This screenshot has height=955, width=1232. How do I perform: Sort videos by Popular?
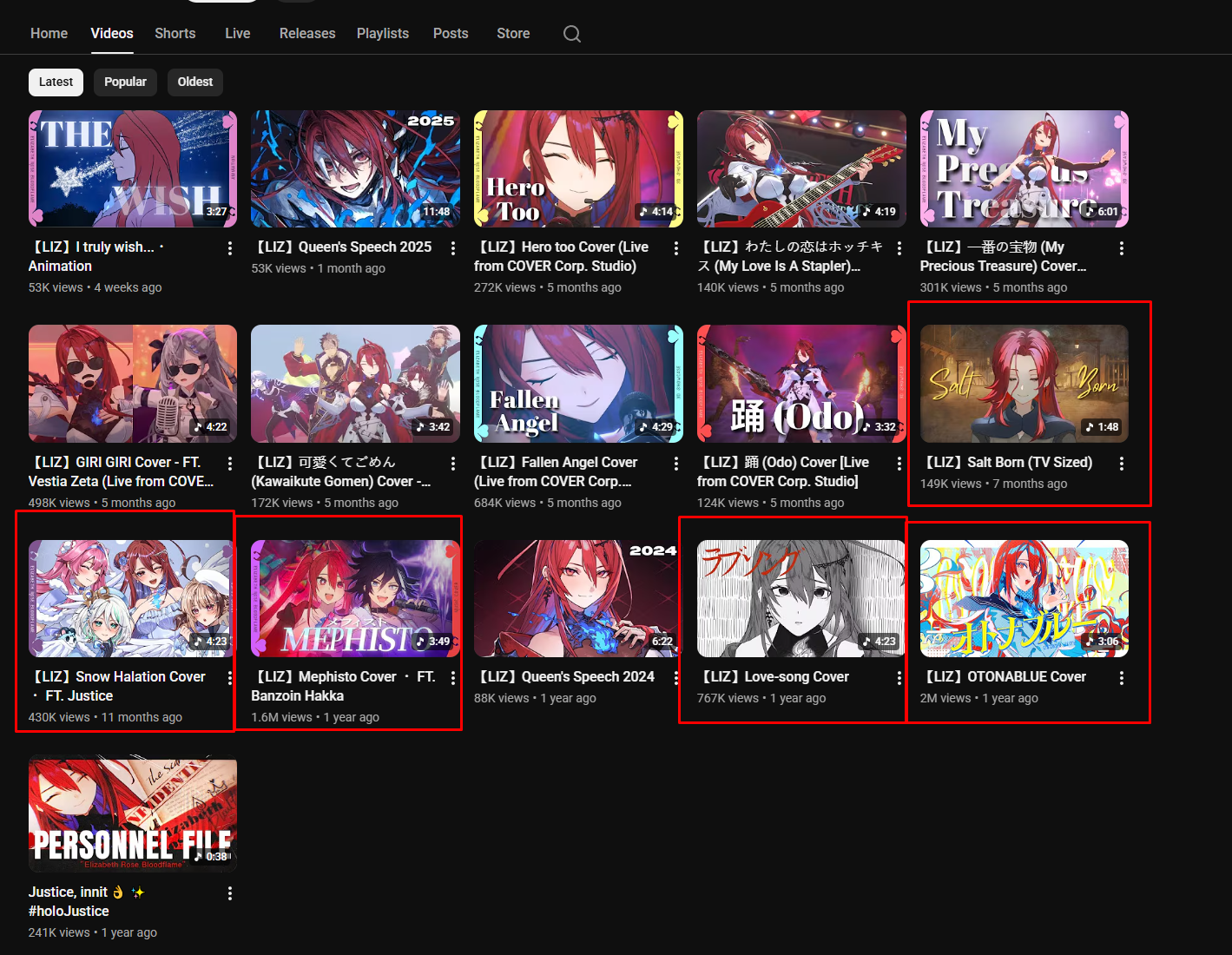coord(126,82)
